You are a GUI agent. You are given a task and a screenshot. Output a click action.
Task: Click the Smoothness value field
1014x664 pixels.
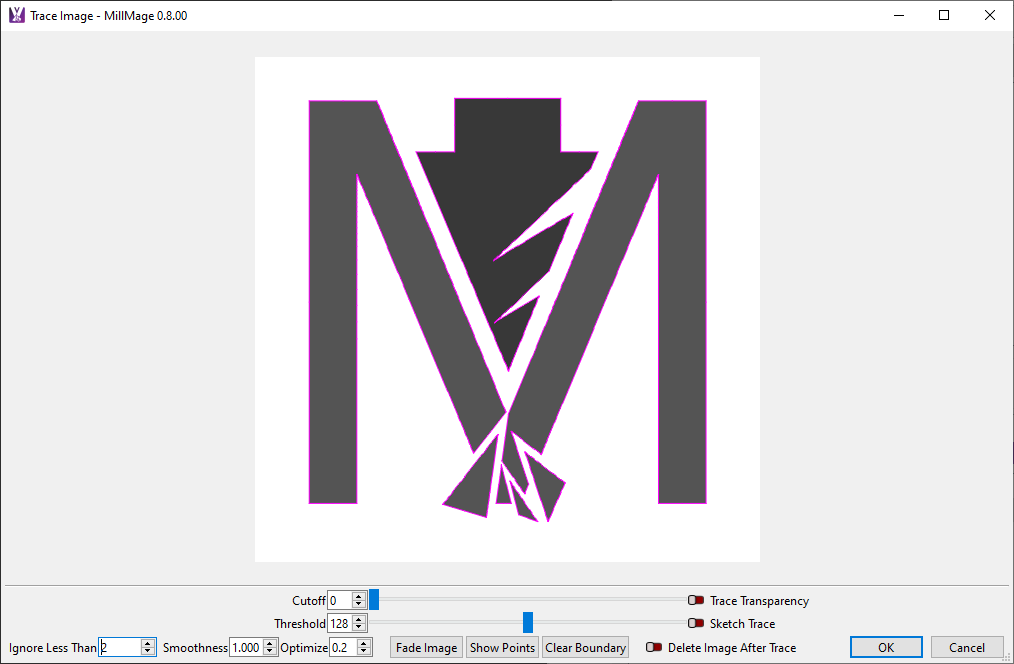245,648
